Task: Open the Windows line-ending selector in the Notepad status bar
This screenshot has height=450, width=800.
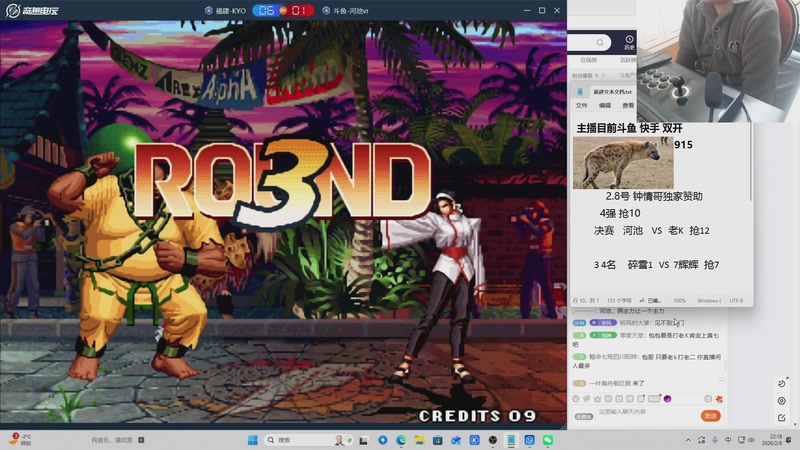Action: point(709,301)
